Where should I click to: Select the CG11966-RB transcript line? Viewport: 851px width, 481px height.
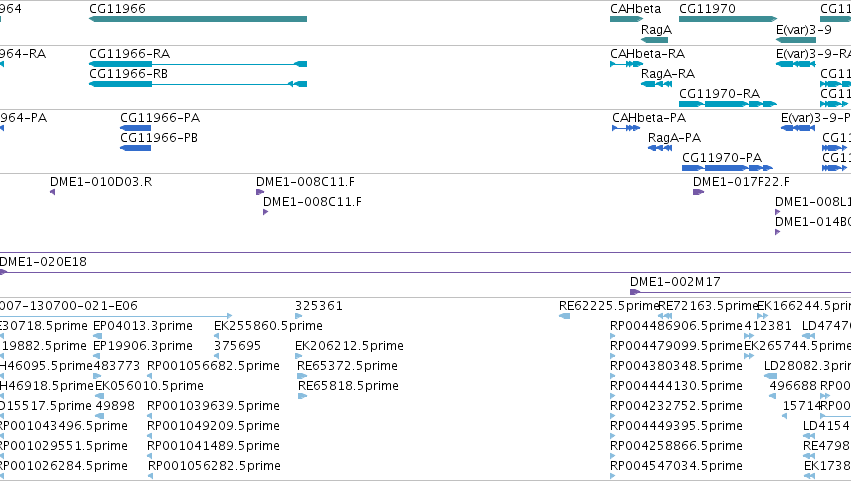(198, 84)
